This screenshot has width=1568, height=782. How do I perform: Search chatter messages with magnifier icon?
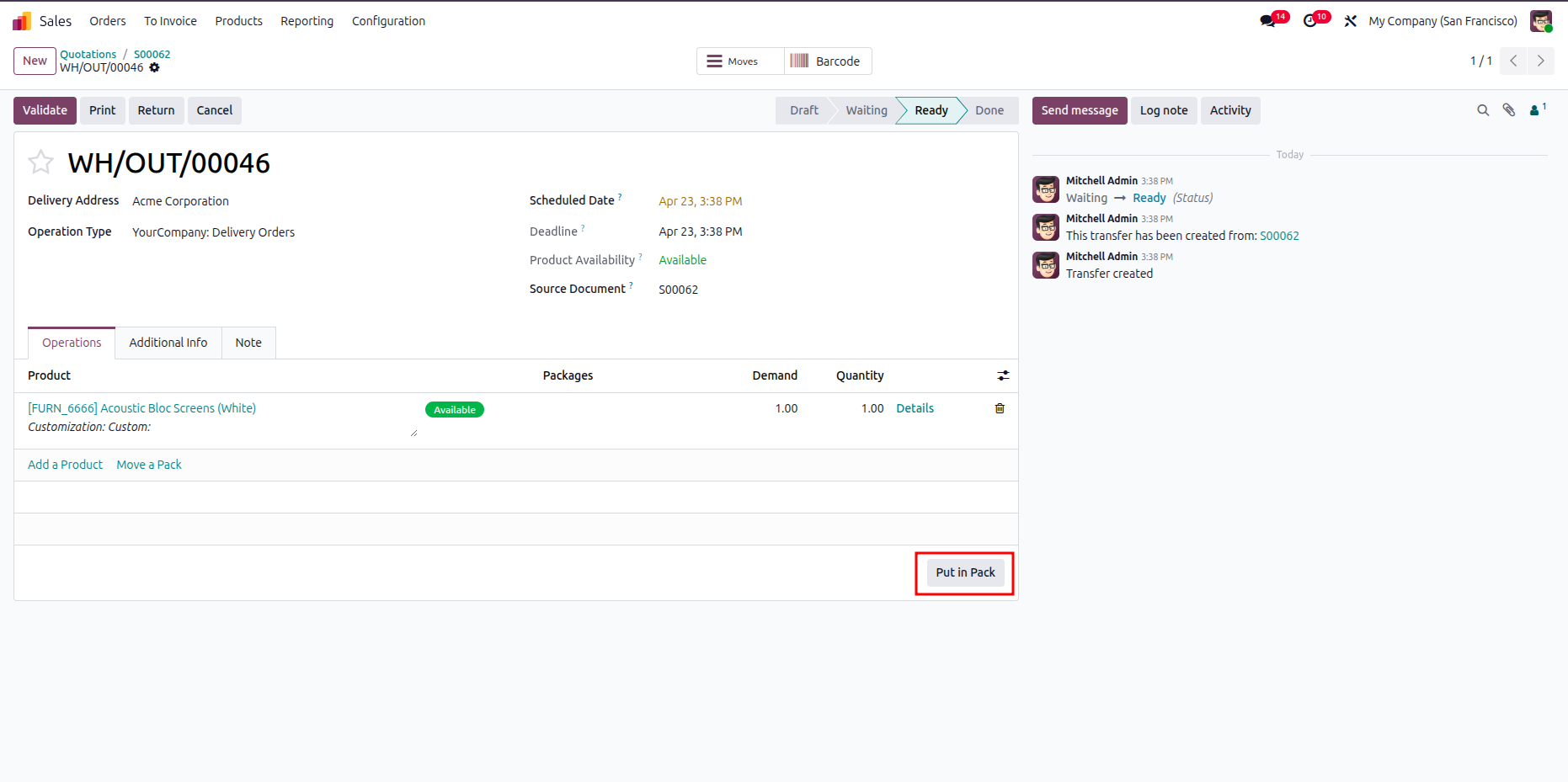tap(1483, 110)
